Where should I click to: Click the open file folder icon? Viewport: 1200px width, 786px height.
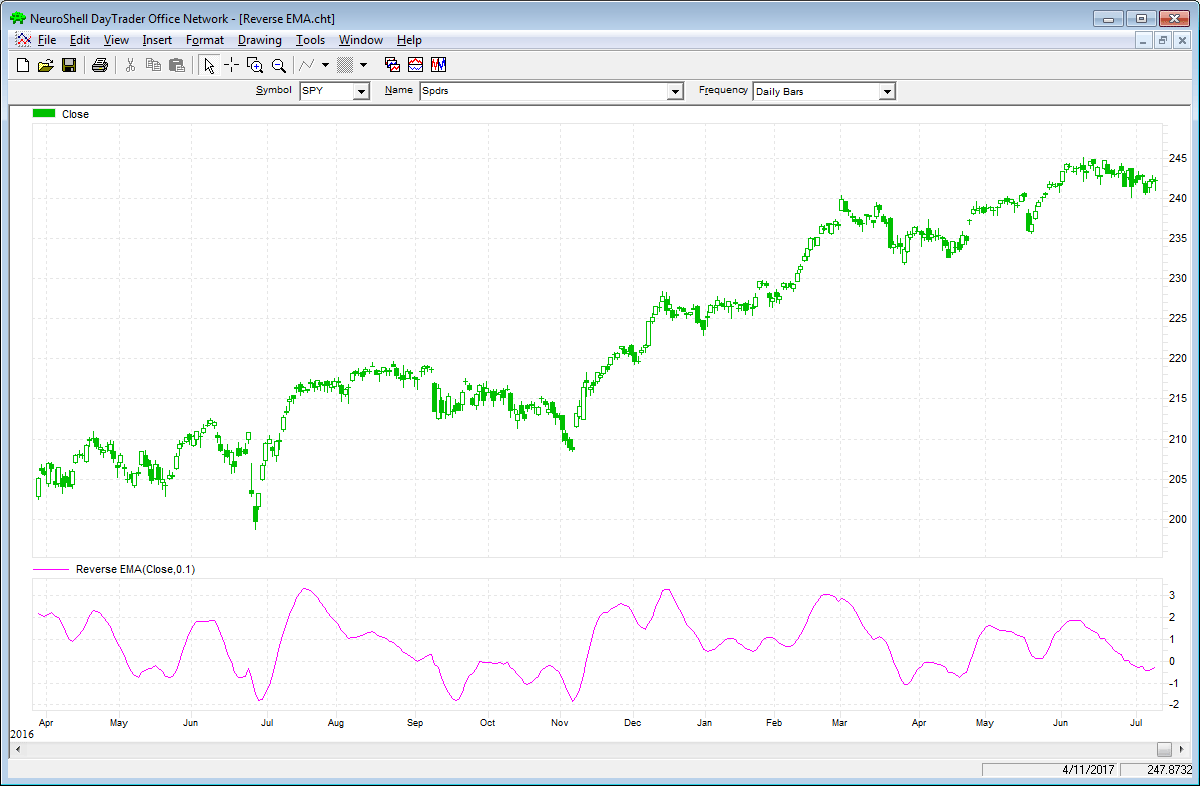coord(45,65)
